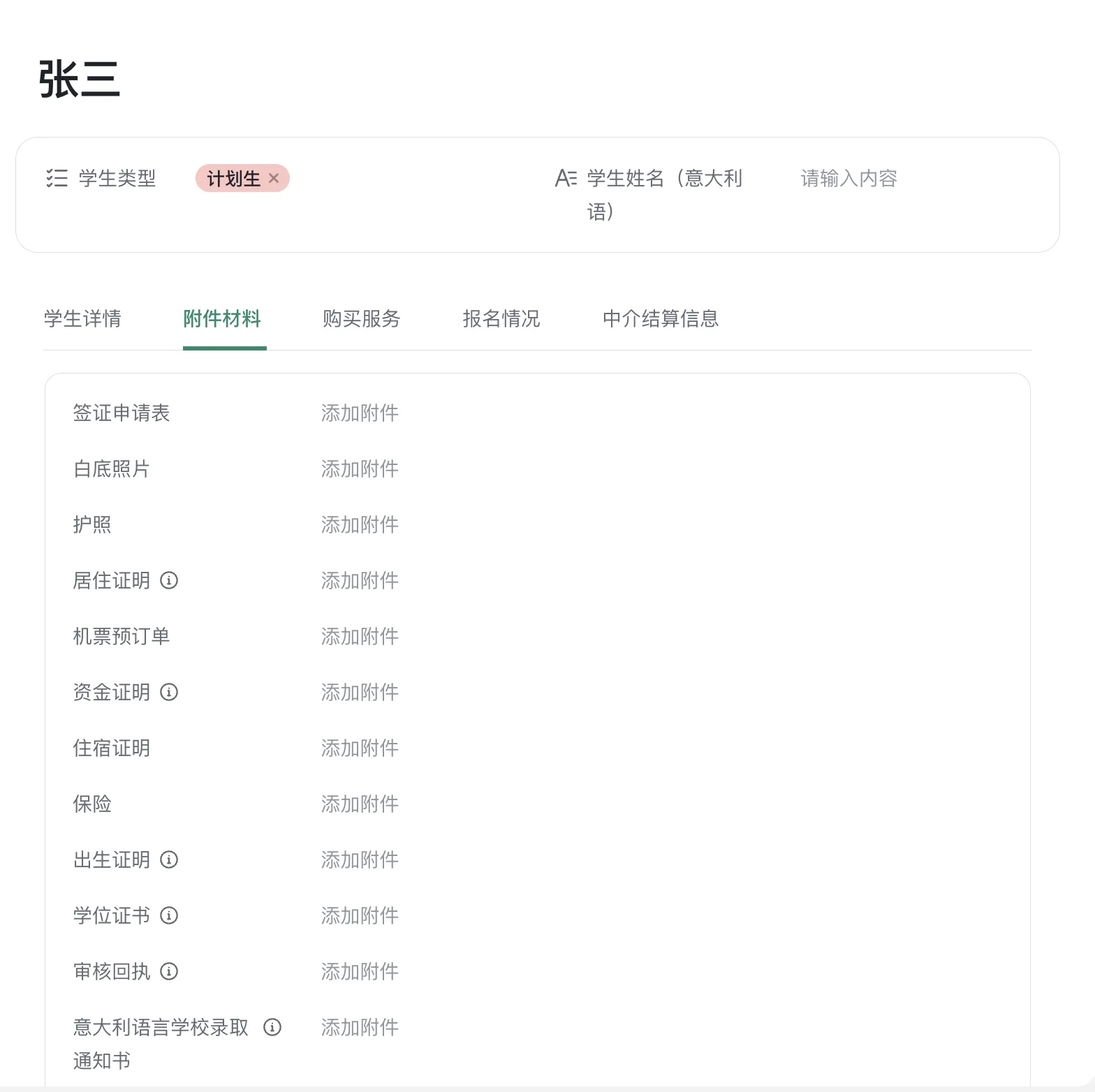
Task: Switch to the 学生详情 tab
Action: point(82,319)
